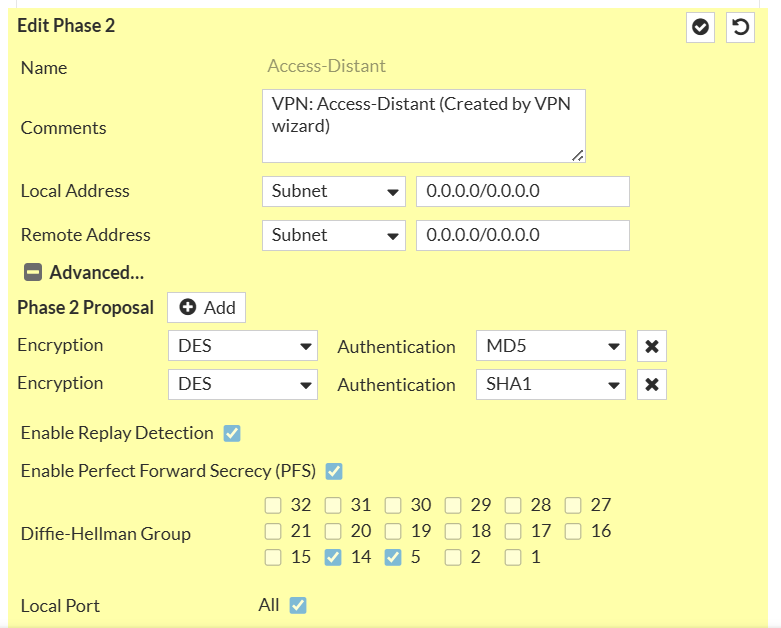The image size is (781, 628).
Task: Toggle the Local Port All checkbox
Action: 297,605
